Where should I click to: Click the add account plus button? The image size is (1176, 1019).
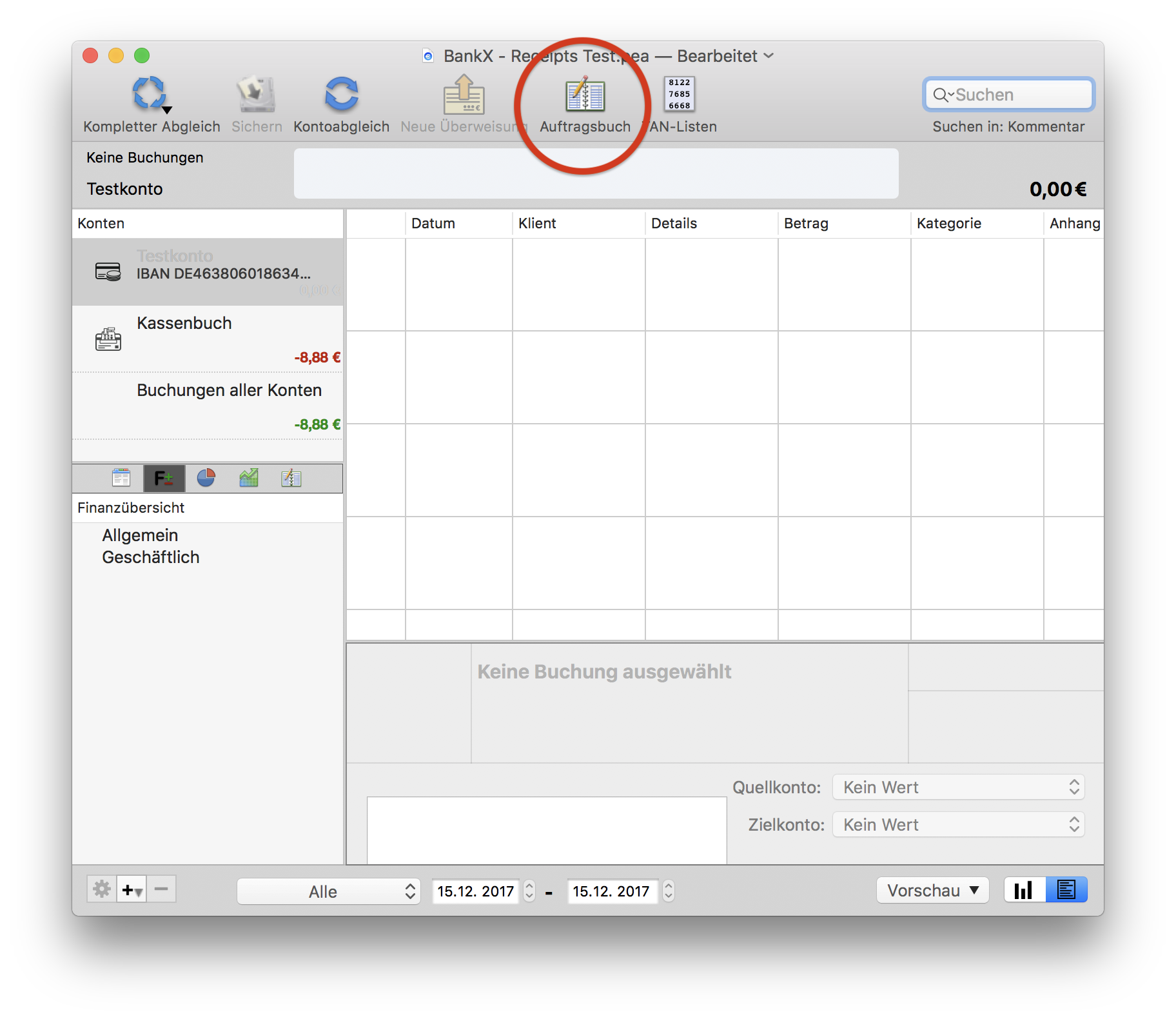[x=132, y=889]
